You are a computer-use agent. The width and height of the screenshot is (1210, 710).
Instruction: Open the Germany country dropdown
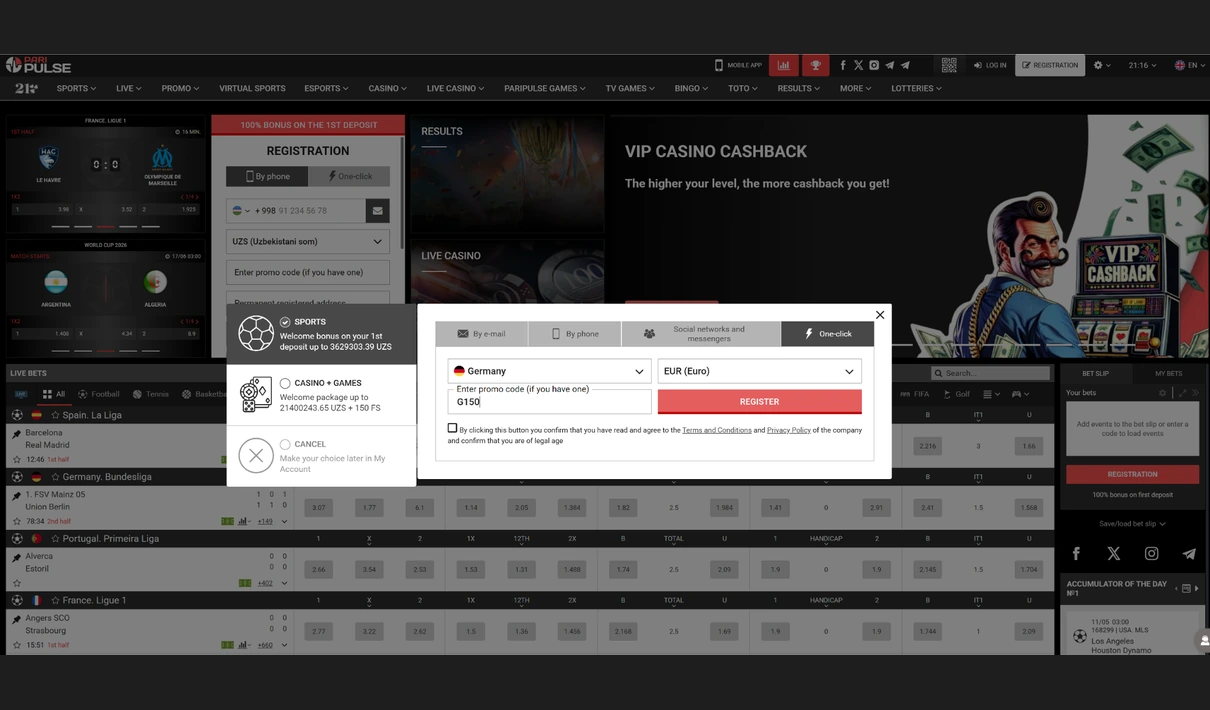[x=549, y=371]
